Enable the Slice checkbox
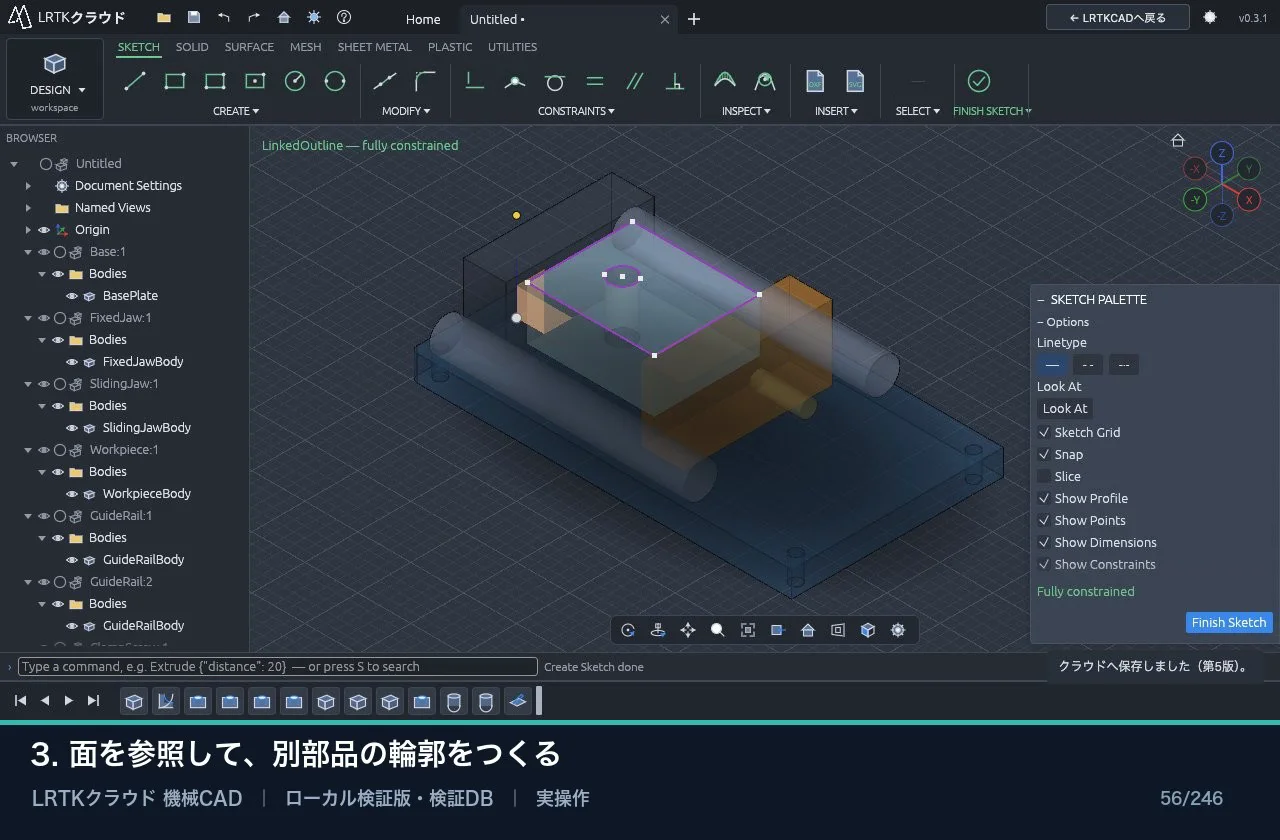Screen dimensions: 1280x840 1044,477
